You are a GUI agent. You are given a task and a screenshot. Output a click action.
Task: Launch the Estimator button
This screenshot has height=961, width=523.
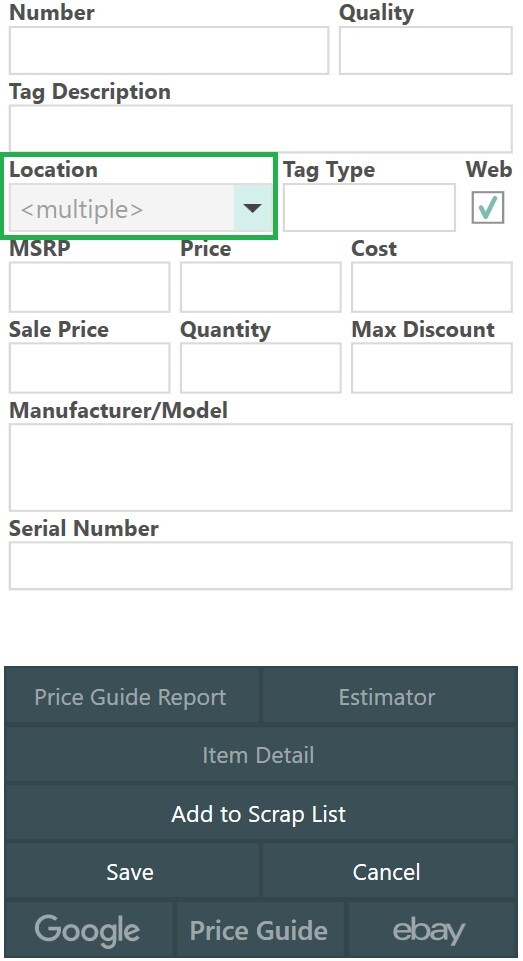(x=389, y=697)
